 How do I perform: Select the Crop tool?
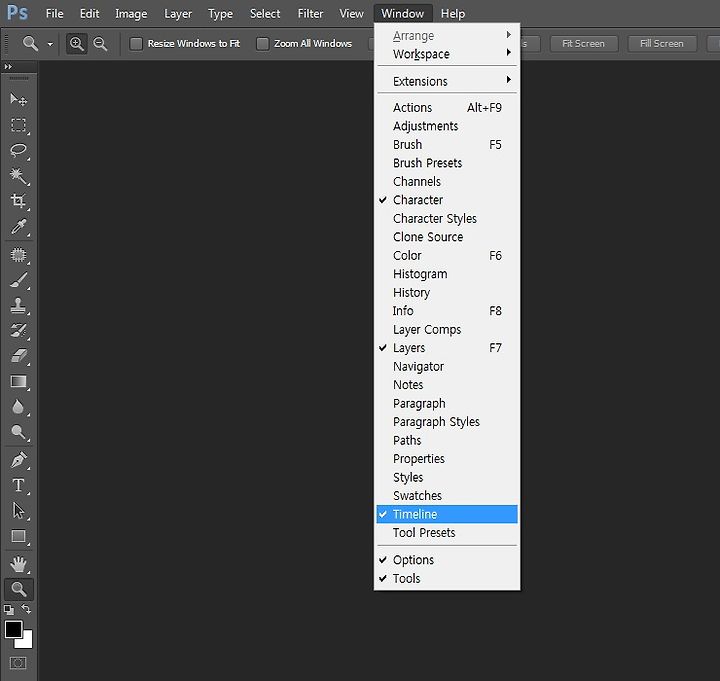[18, 201]
